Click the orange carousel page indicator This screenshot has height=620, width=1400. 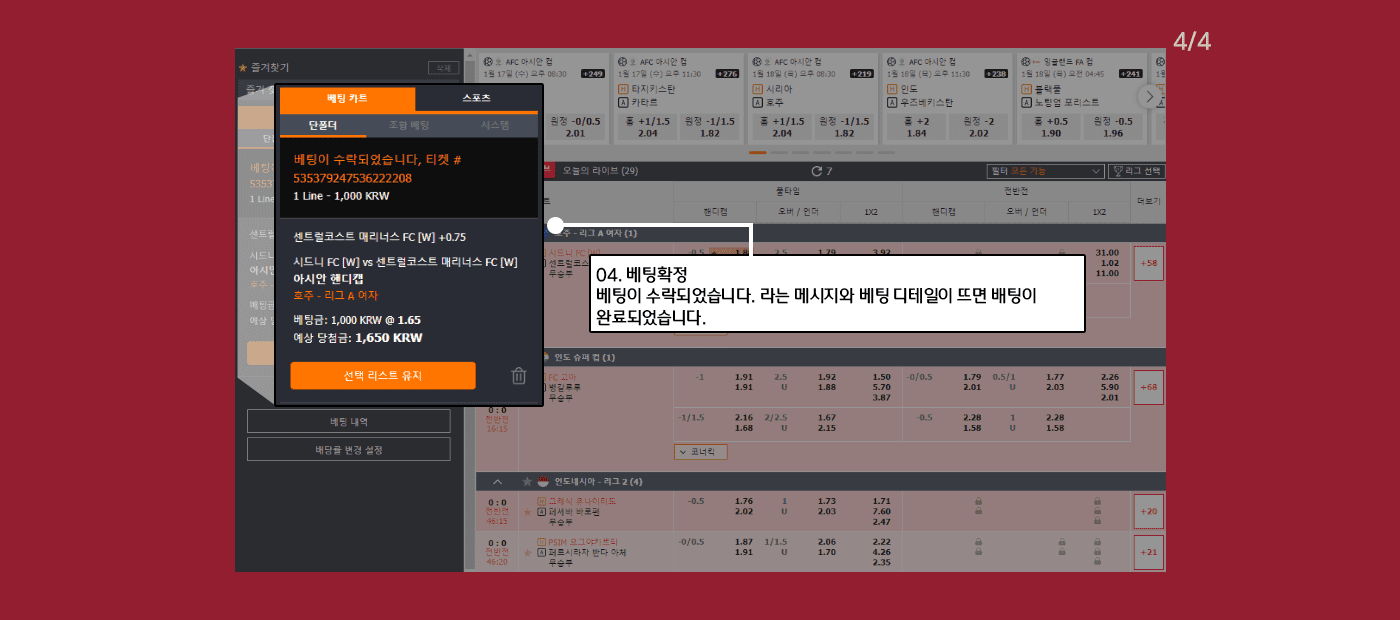(x=757, y=153)
